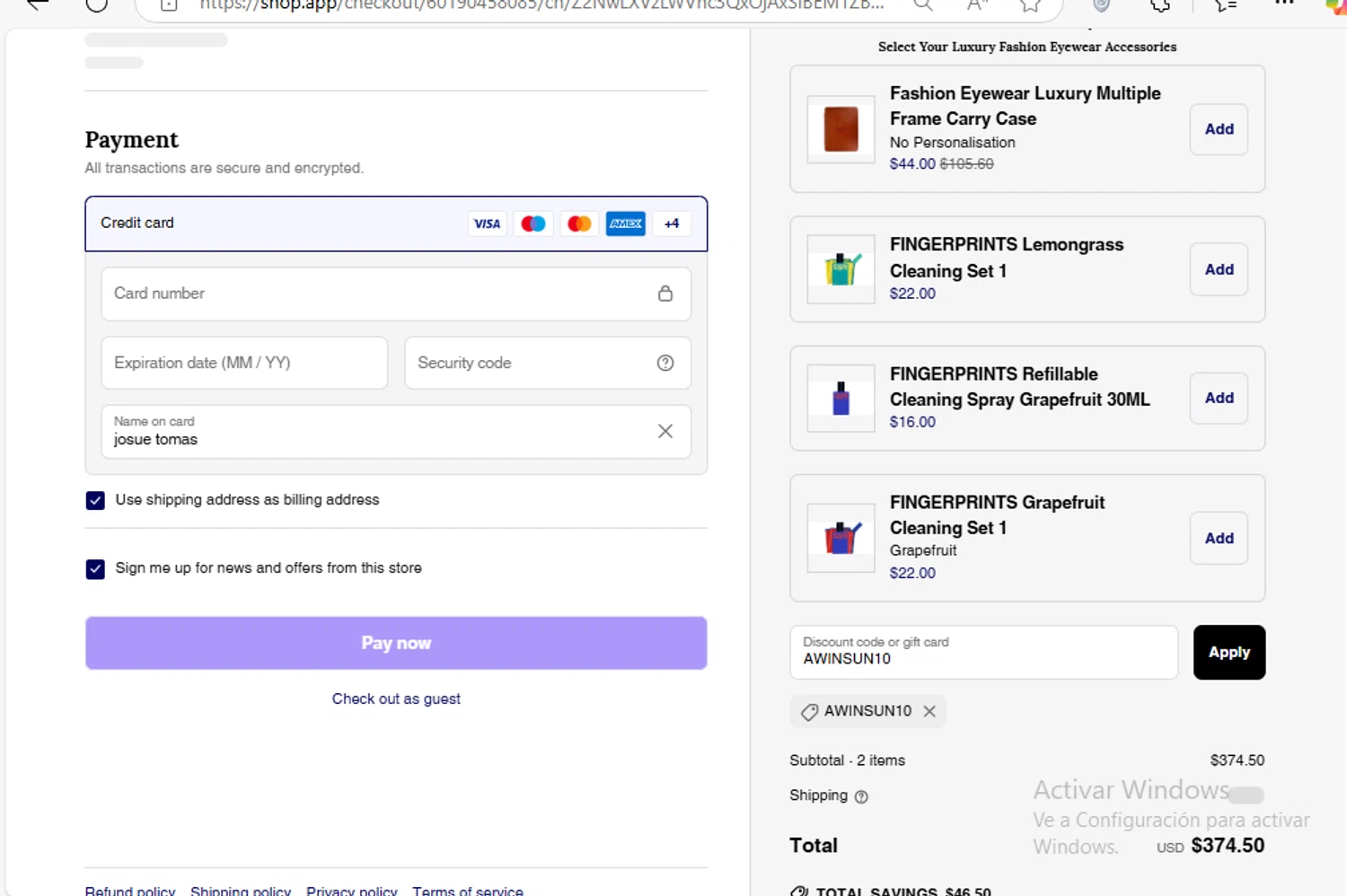Open the Shipping info question mark icon
The width and height of the screenshot is (1347, 896).
pos(861,796)
